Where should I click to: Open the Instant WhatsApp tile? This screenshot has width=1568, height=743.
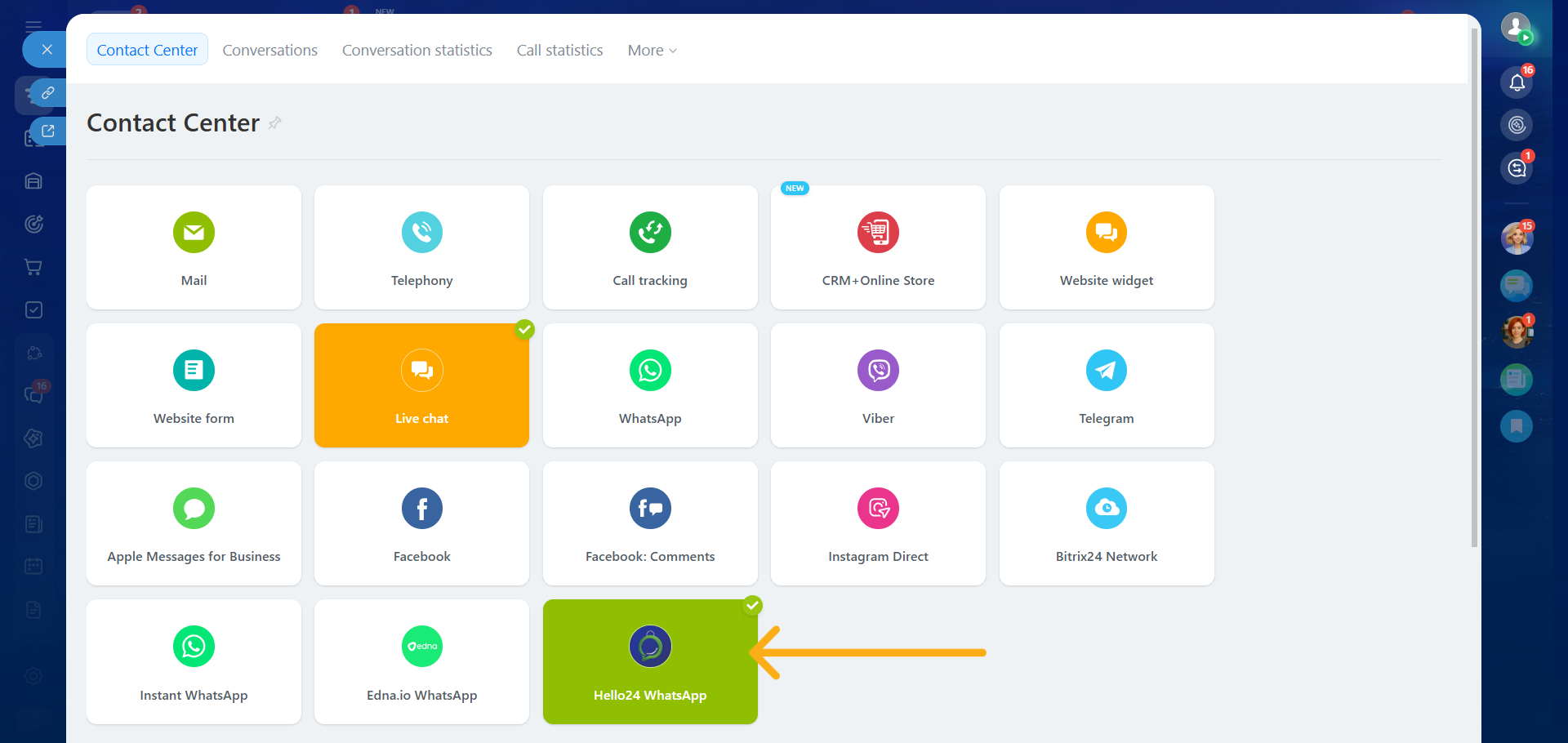(194, 662)
